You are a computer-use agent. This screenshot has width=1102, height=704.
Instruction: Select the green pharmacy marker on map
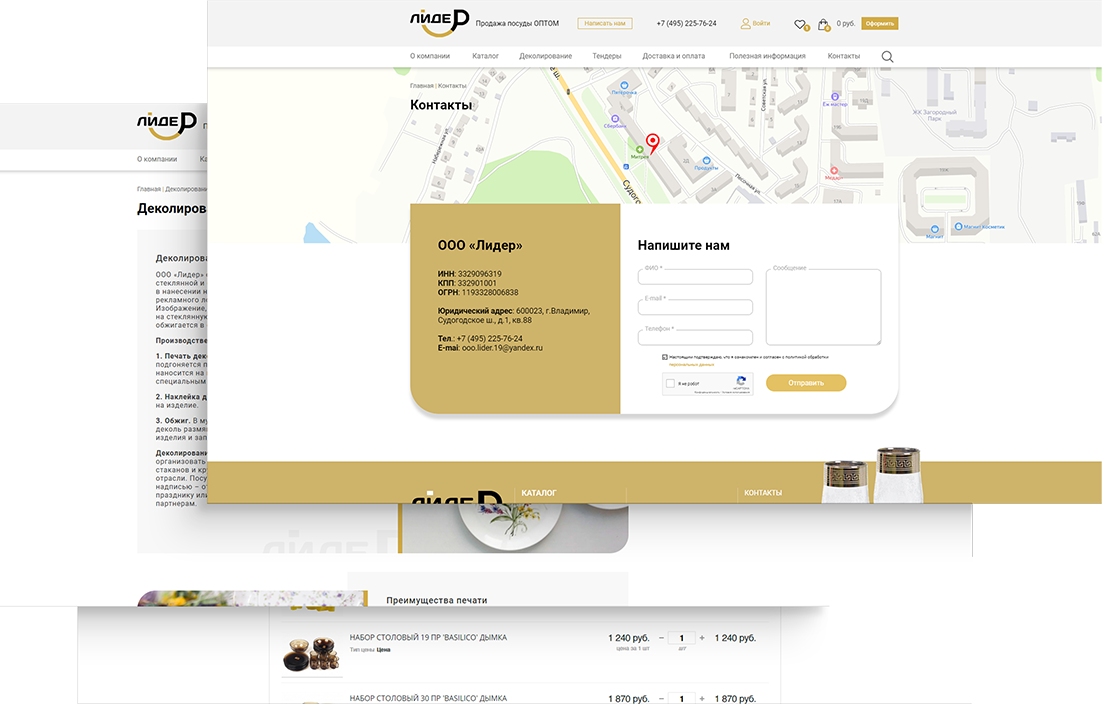[640, 150]
